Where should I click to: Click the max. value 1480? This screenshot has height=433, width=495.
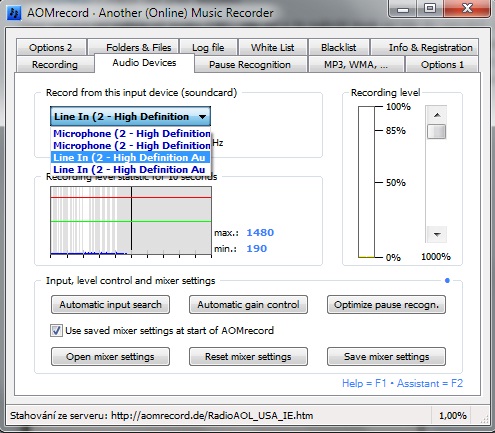click(260, 232)
